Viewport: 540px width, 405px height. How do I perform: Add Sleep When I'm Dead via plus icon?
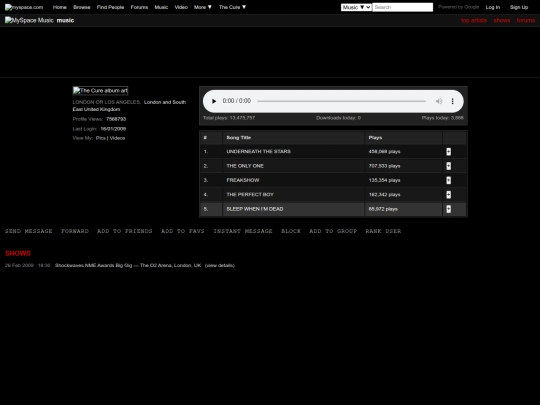pyautogui.click(x=448, y=209)
